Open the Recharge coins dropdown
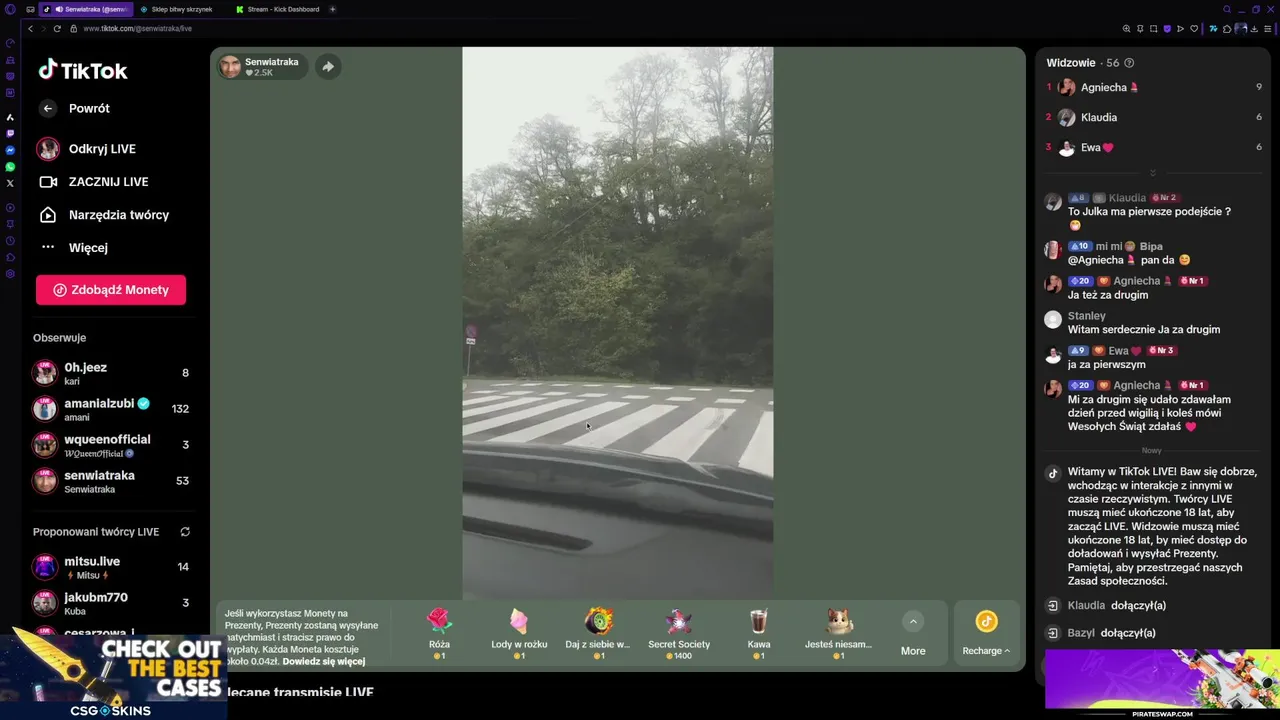 986,634
